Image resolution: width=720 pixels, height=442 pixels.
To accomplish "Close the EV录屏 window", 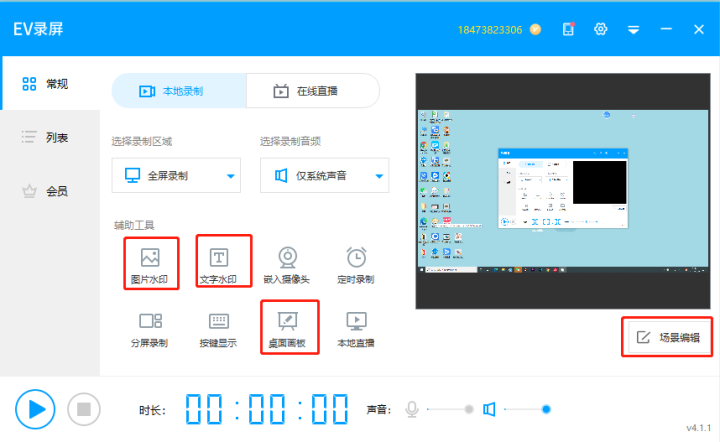I will tap(699, 29).
